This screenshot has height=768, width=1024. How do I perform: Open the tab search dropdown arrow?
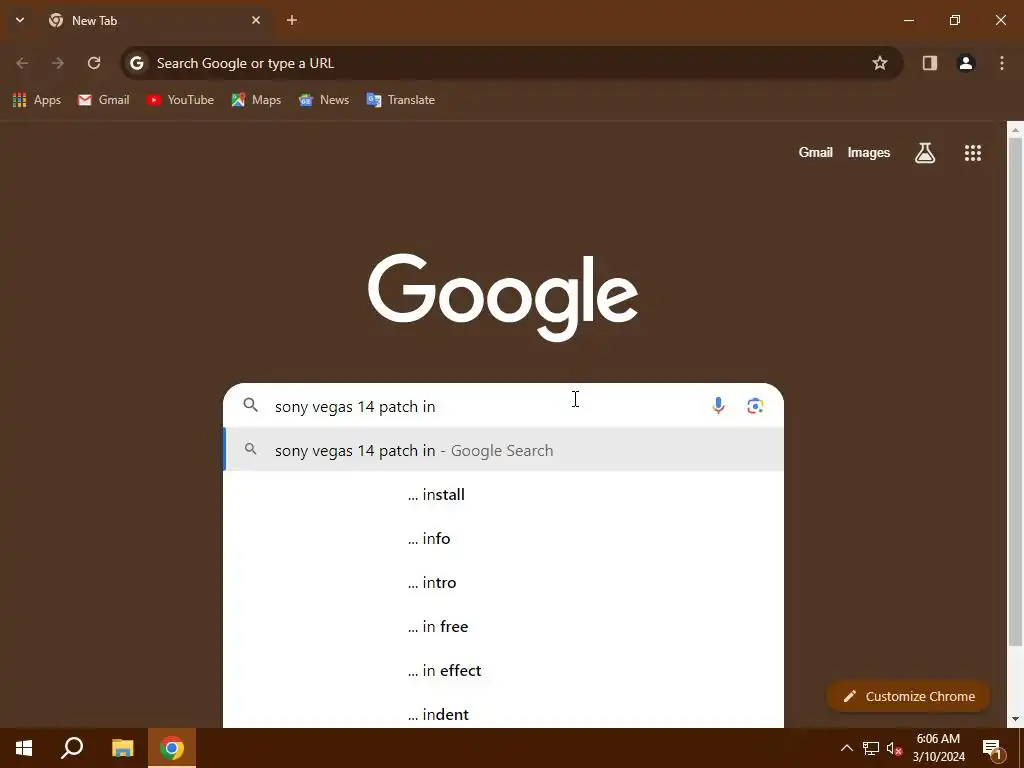20,20
